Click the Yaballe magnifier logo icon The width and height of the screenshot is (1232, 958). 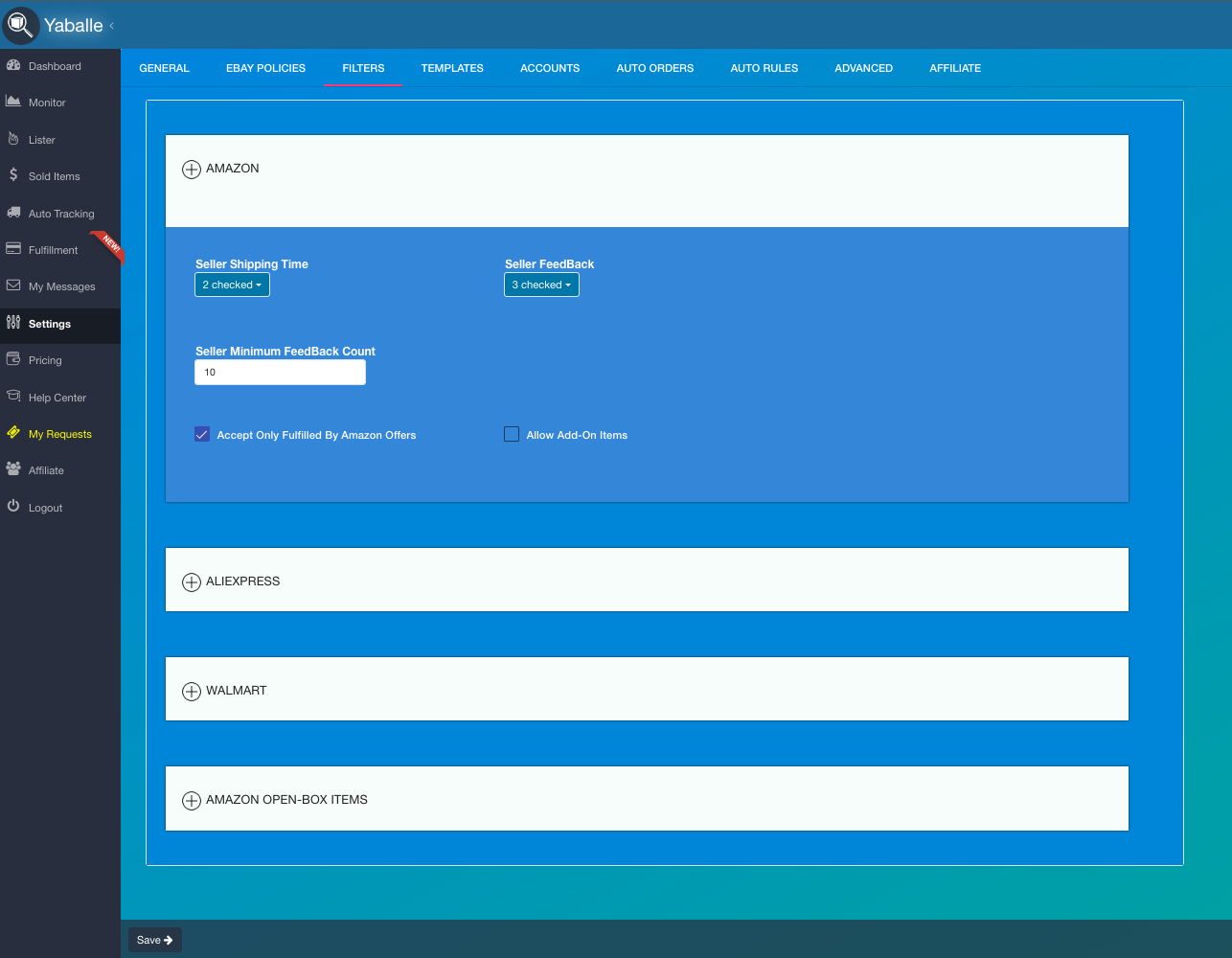point(20,25)
